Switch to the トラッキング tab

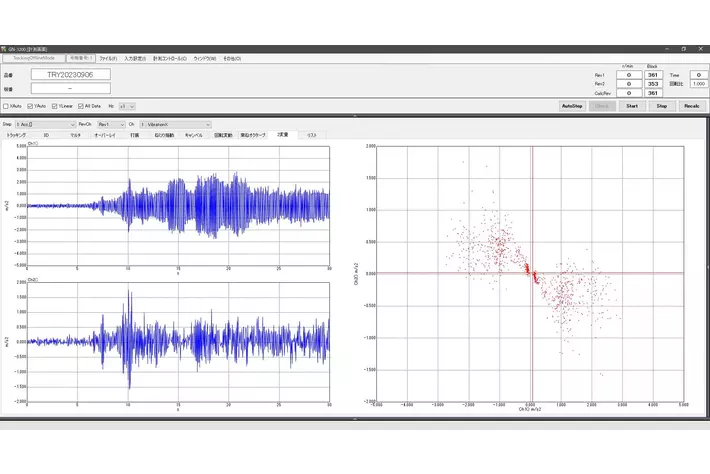(x=17, y=134)
